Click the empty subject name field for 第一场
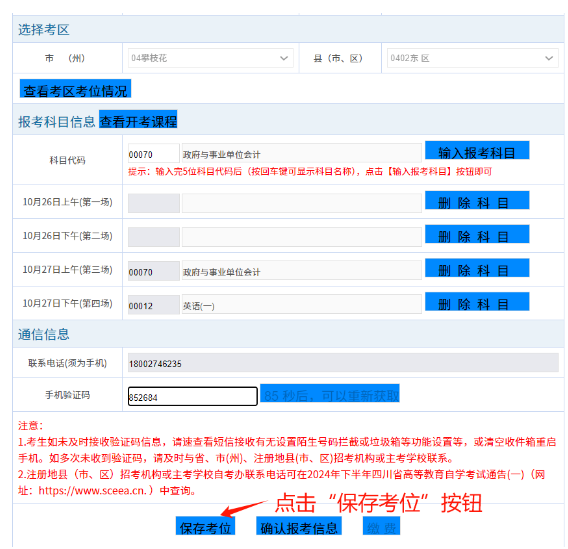 coord(302,203)
